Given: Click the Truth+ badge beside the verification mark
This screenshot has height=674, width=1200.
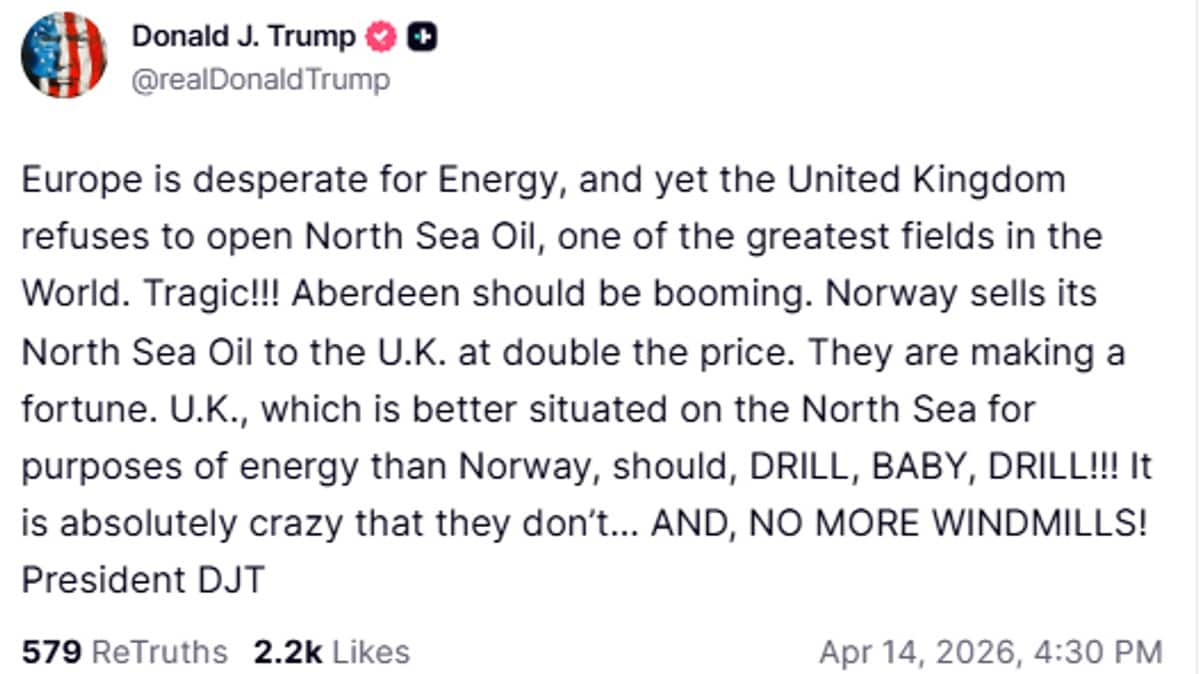Looking at the screenshot, I should click(x=425, y=36).
